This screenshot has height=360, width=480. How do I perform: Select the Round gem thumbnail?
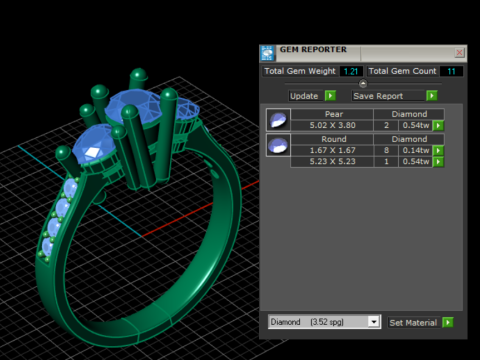(278, 145)
